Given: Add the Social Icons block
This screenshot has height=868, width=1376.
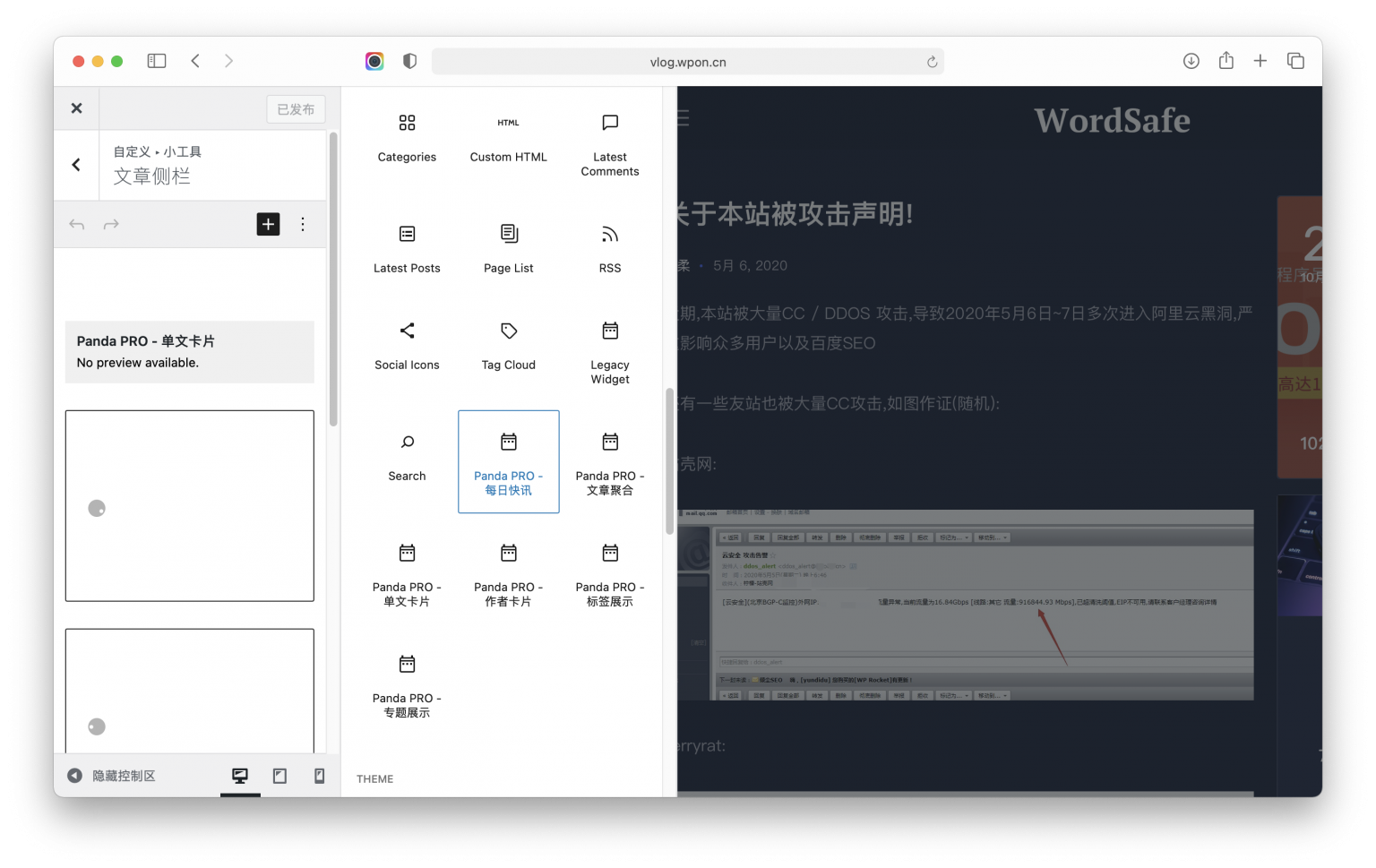Looking at the screenshot, I should click(x=407, y=346).
